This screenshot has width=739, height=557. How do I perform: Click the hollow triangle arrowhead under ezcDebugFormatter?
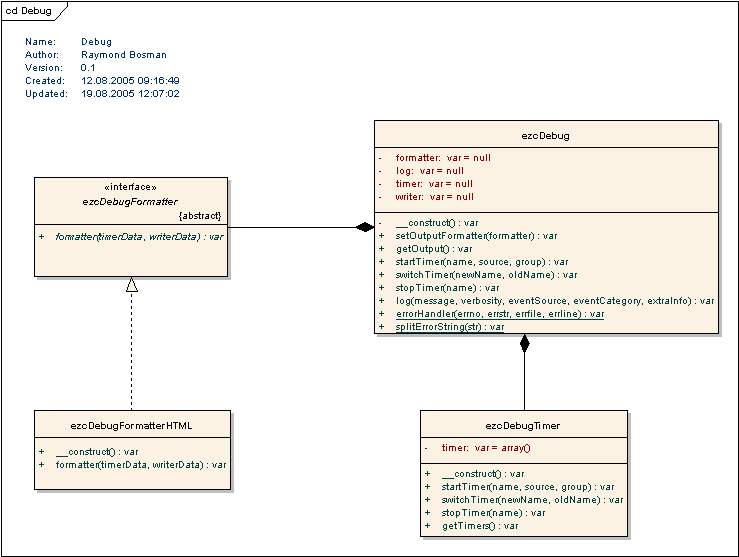click(x=131, y=285)
